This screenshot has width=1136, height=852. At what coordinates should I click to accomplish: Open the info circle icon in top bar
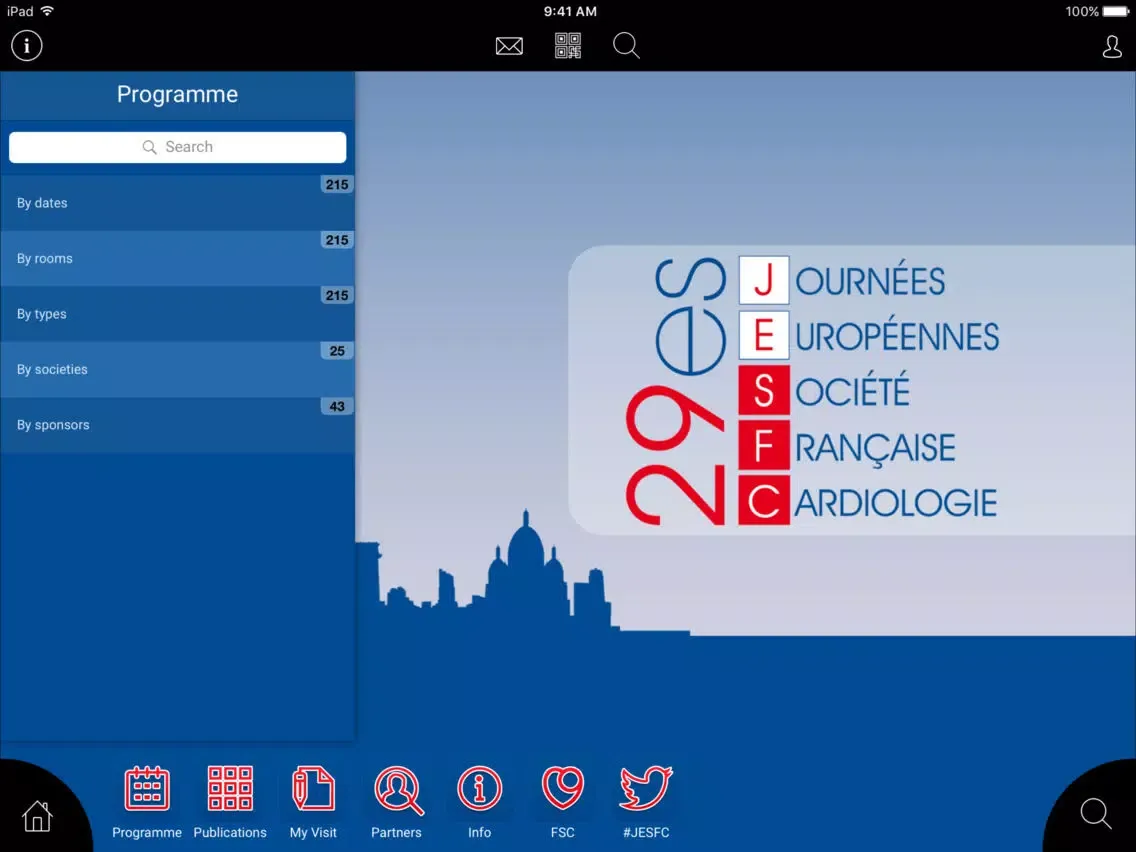tap(27, 46)
